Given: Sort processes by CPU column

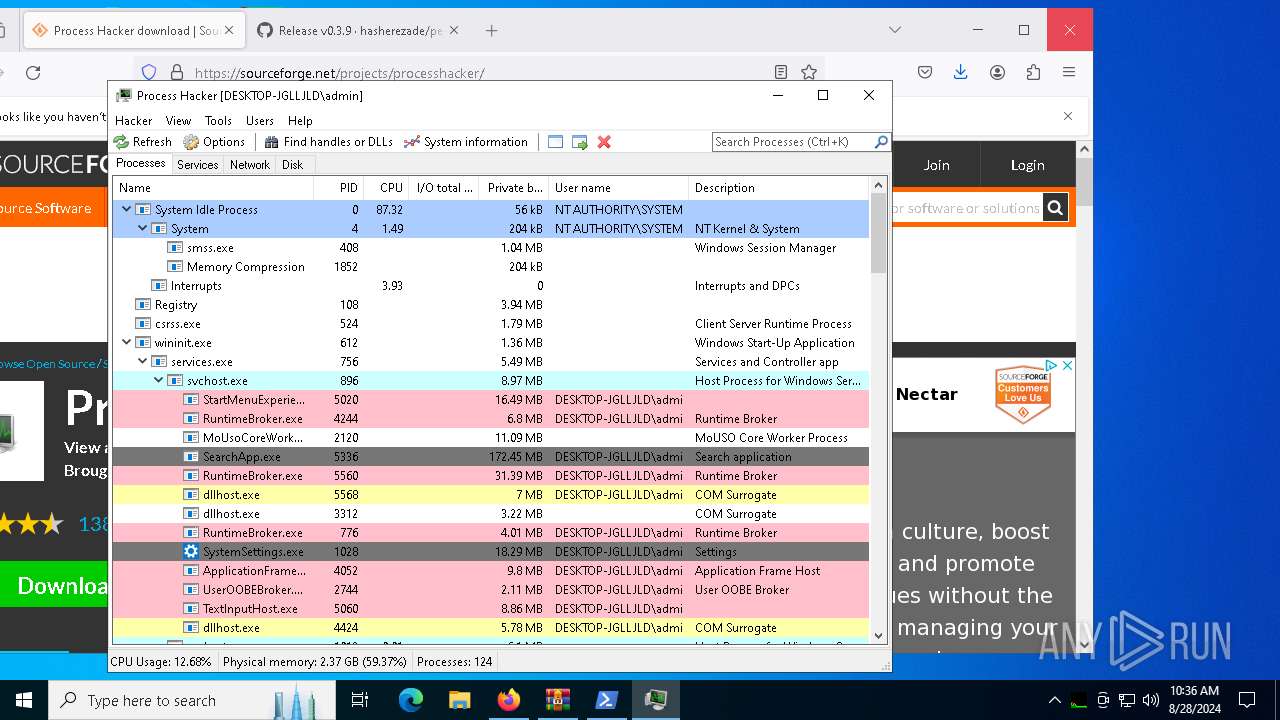Looking at the screenshot, I should point(385,188).
